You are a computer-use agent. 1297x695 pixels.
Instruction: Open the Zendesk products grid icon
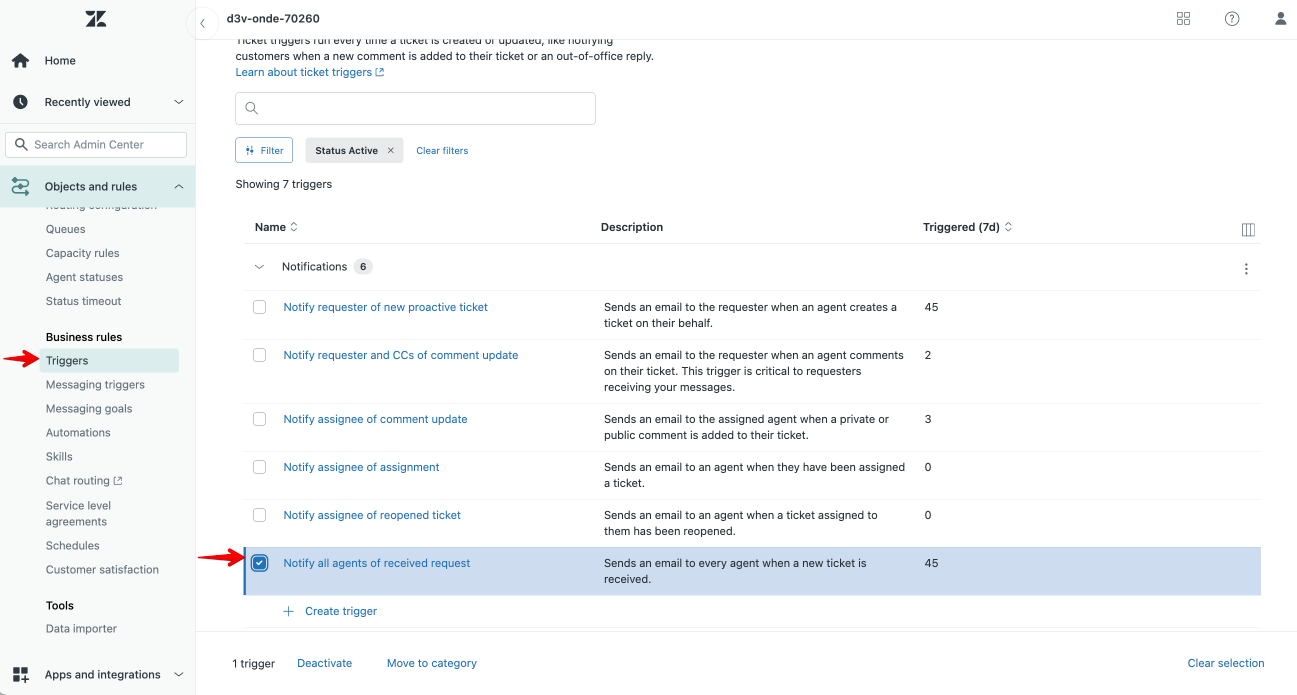pyautogui.click(x=1184, y=19)
